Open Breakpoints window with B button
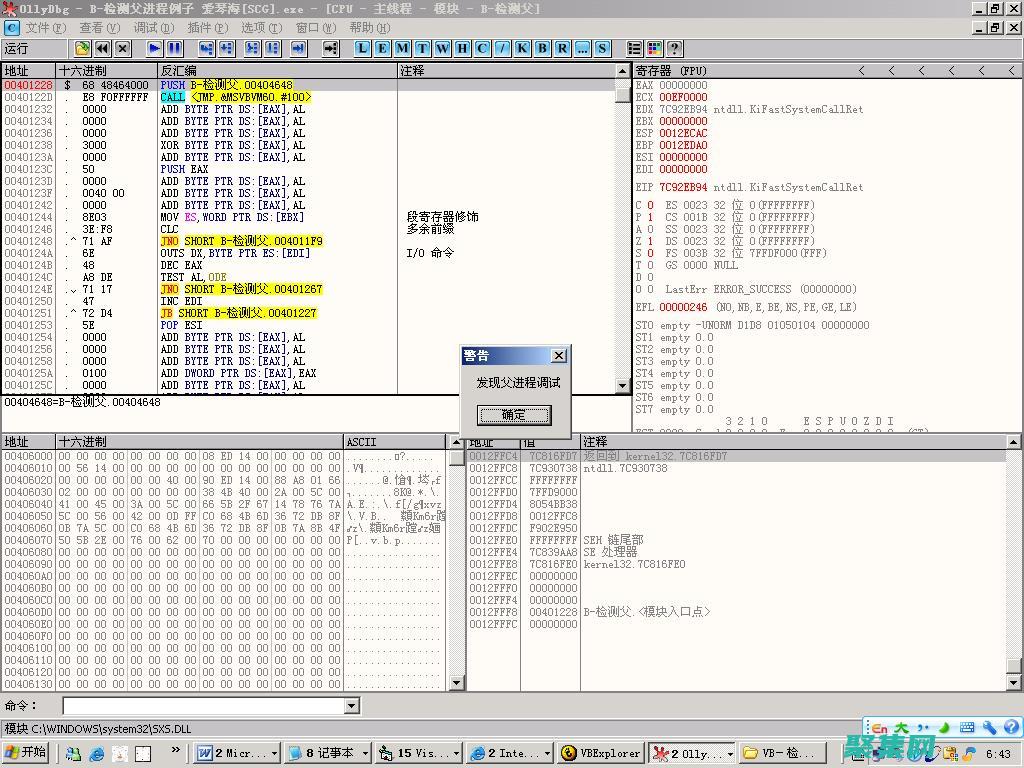 click(542, 48)
